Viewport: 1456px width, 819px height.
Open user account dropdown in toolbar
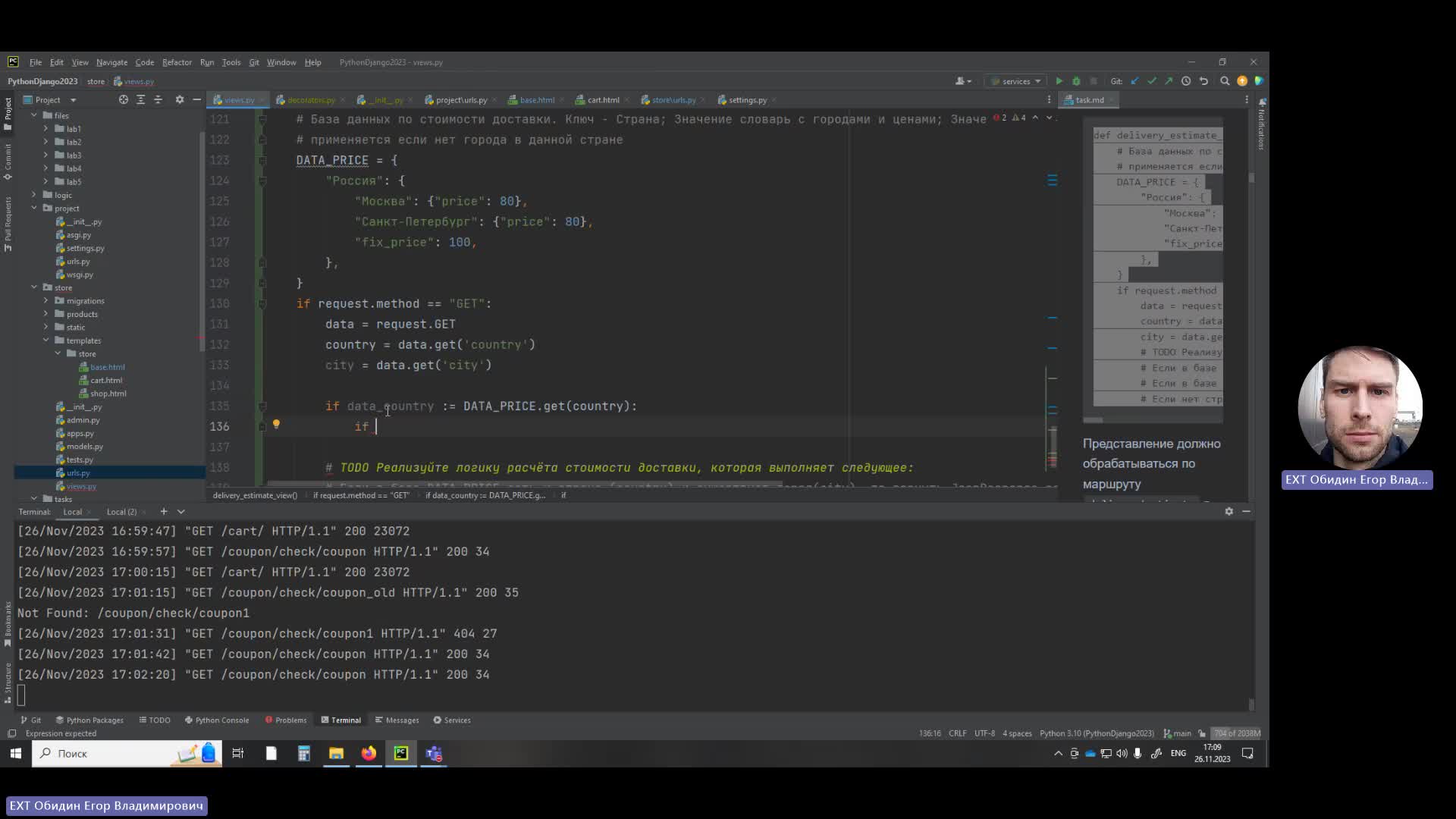963,81
